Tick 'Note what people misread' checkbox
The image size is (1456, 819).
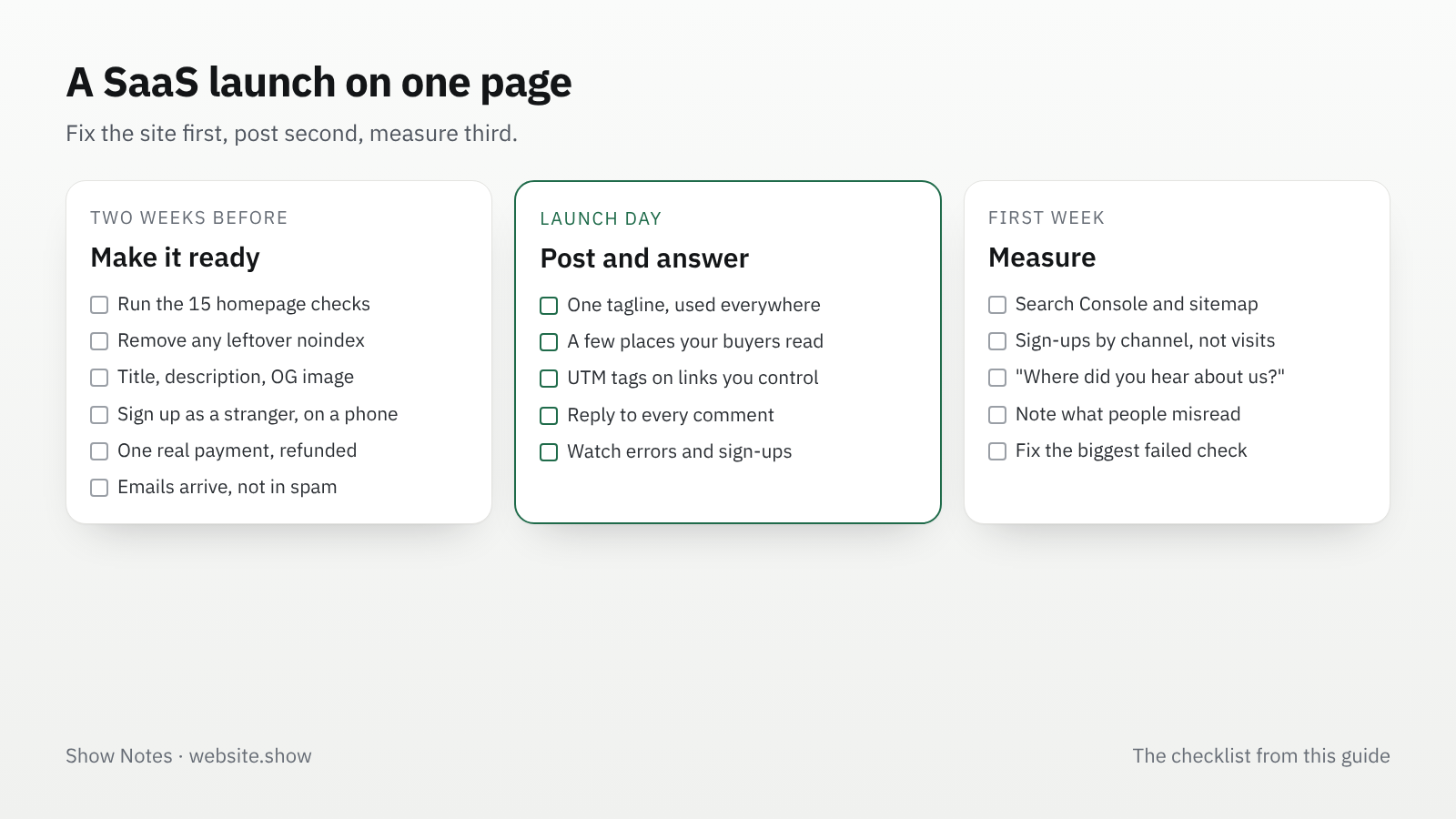[997, 415]
